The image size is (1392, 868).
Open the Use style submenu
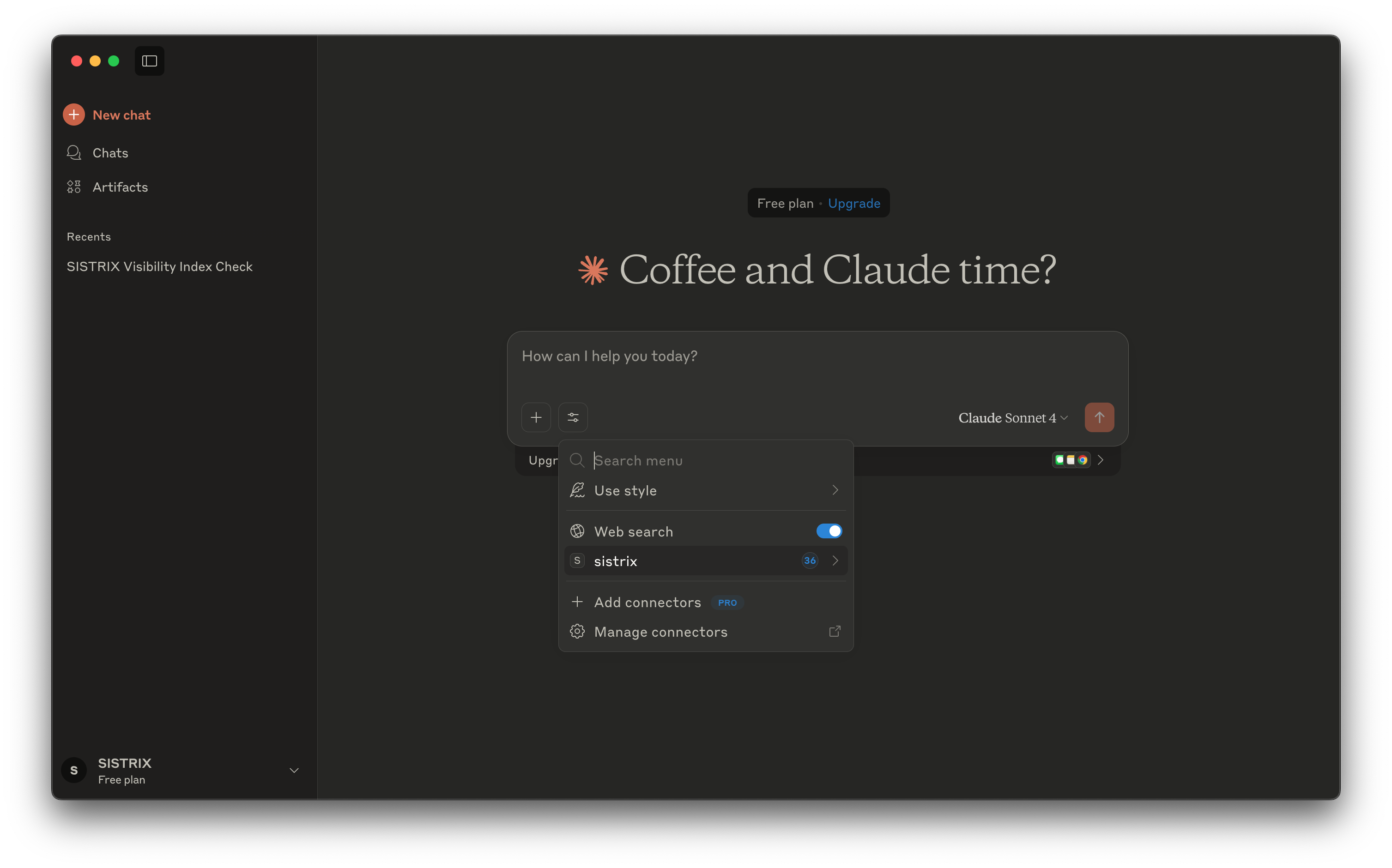(705, 490)
